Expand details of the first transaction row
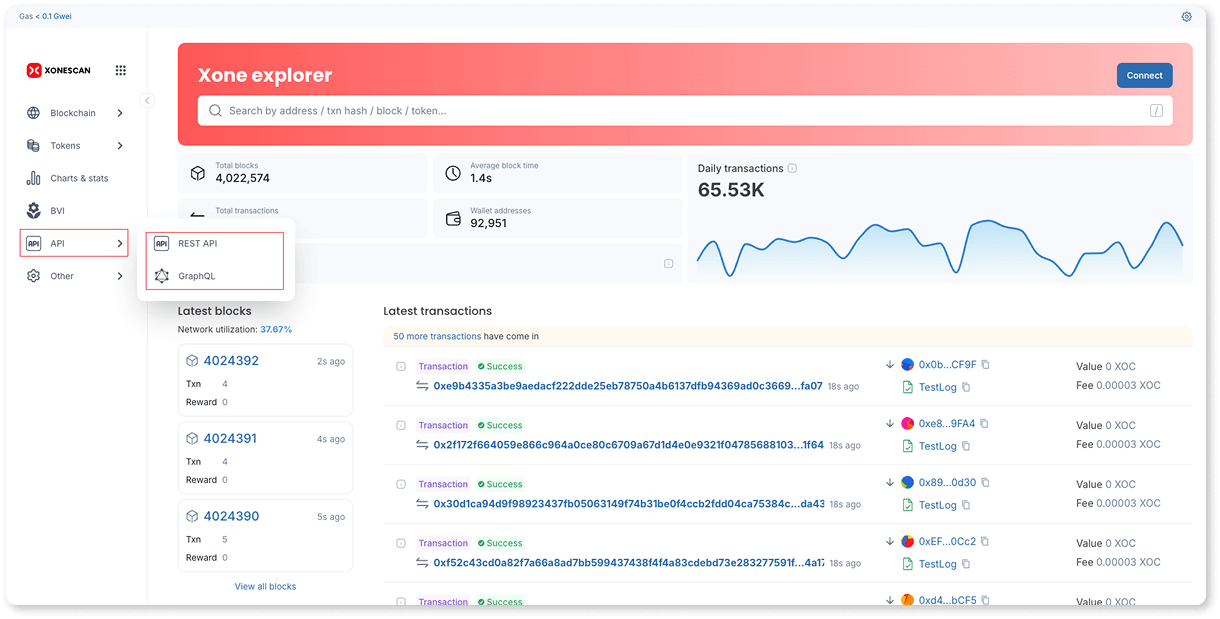The image size is (1220, 619). pyautogui.click(x=401, y=367)
